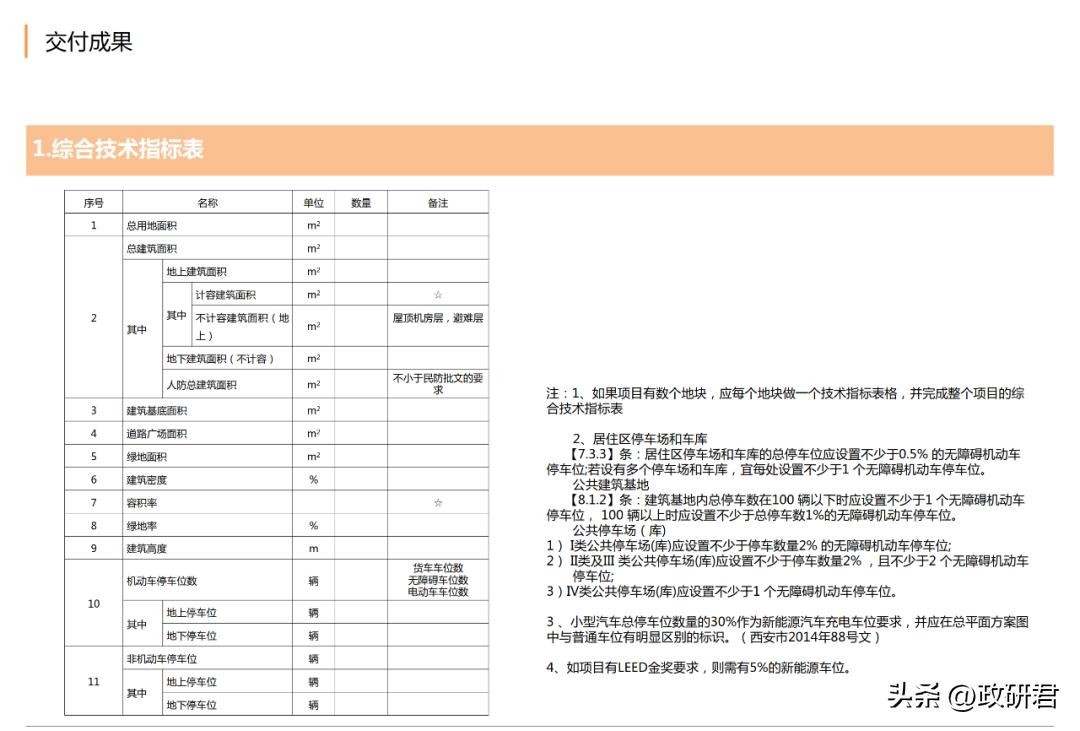Click the star in the 计容建筑面积 remarks cell
This screenshot has height=731, width=1080.
(438, 295)
